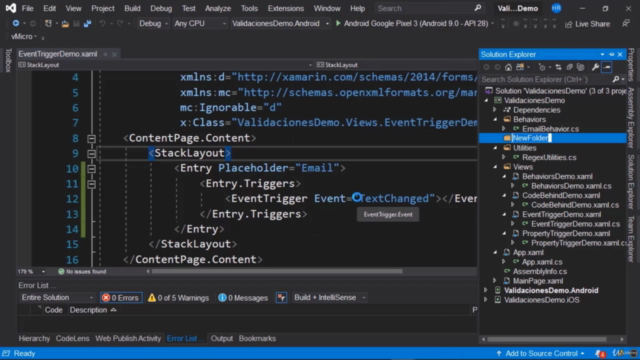Click the Visual Studio logo icon
The width and height of the screenshot is (640, 360).
coord(11,8)
